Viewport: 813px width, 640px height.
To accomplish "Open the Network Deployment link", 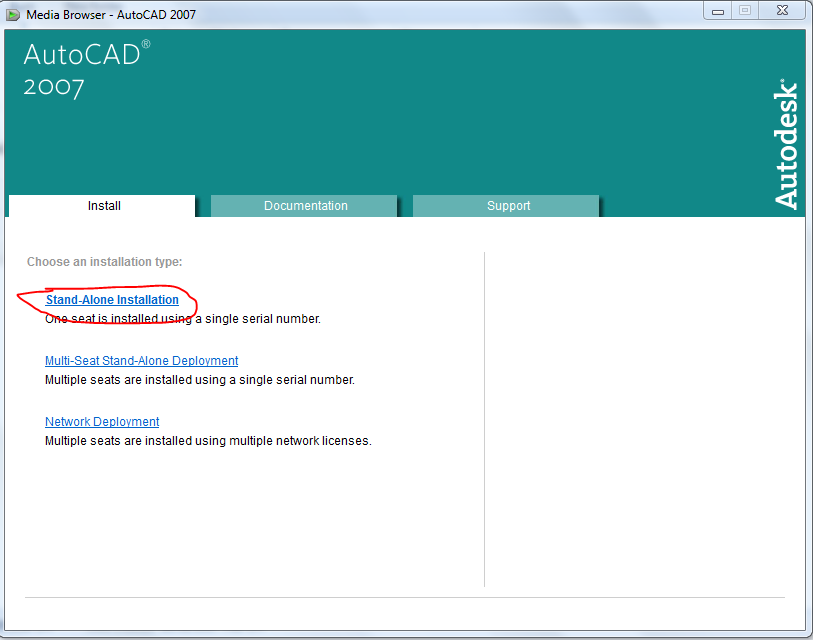I will pyautogui.click(x=101, y=421).
